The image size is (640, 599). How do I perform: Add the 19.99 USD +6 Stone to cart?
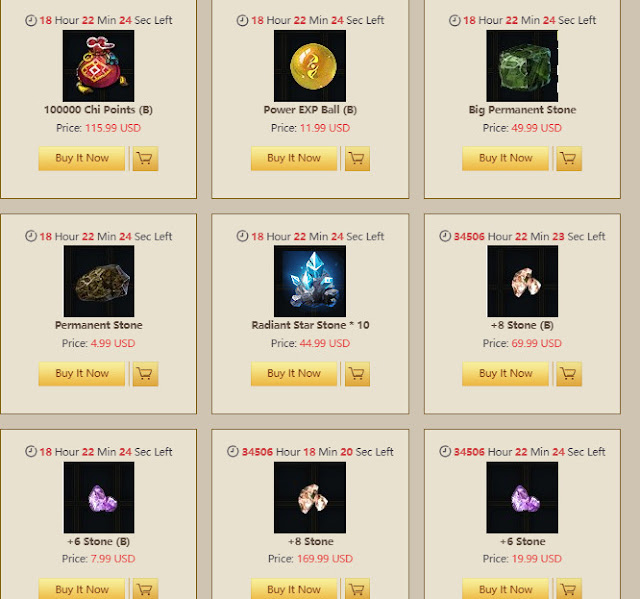(569, 588)
